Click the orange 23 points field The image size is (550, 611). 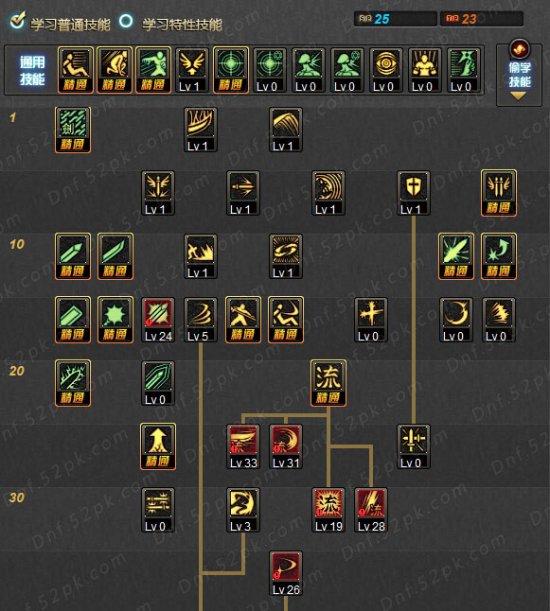click(481, 19)
